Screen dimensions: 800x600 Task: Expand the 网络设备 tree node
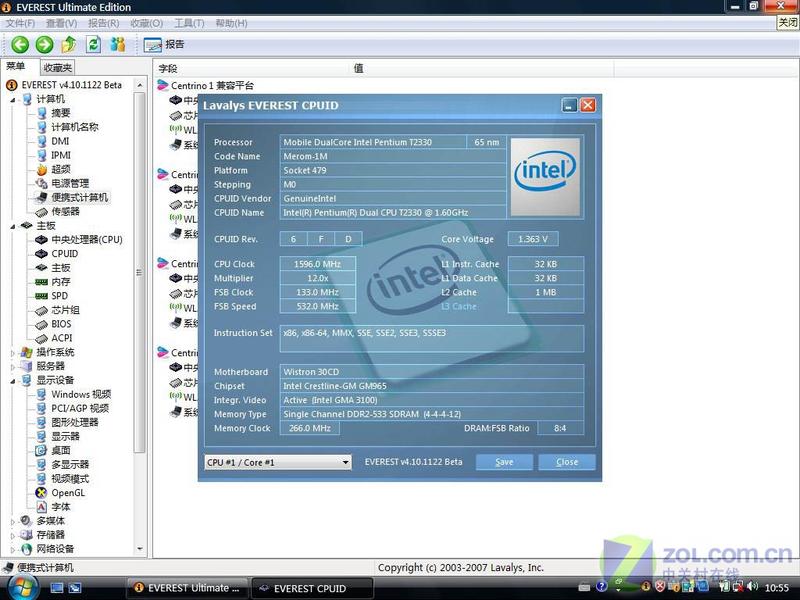(x=13, y=549)
